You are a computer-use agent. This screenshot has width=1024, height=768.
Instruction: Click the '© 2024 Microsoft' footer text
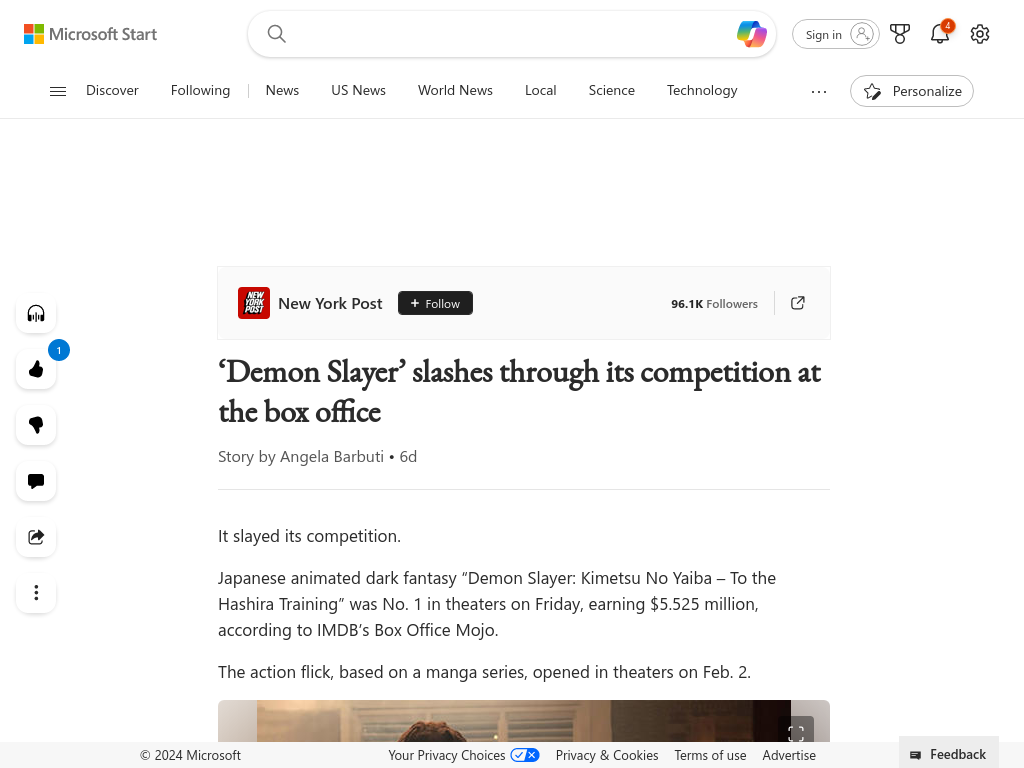pyautogui.click(x=191, y=755)
